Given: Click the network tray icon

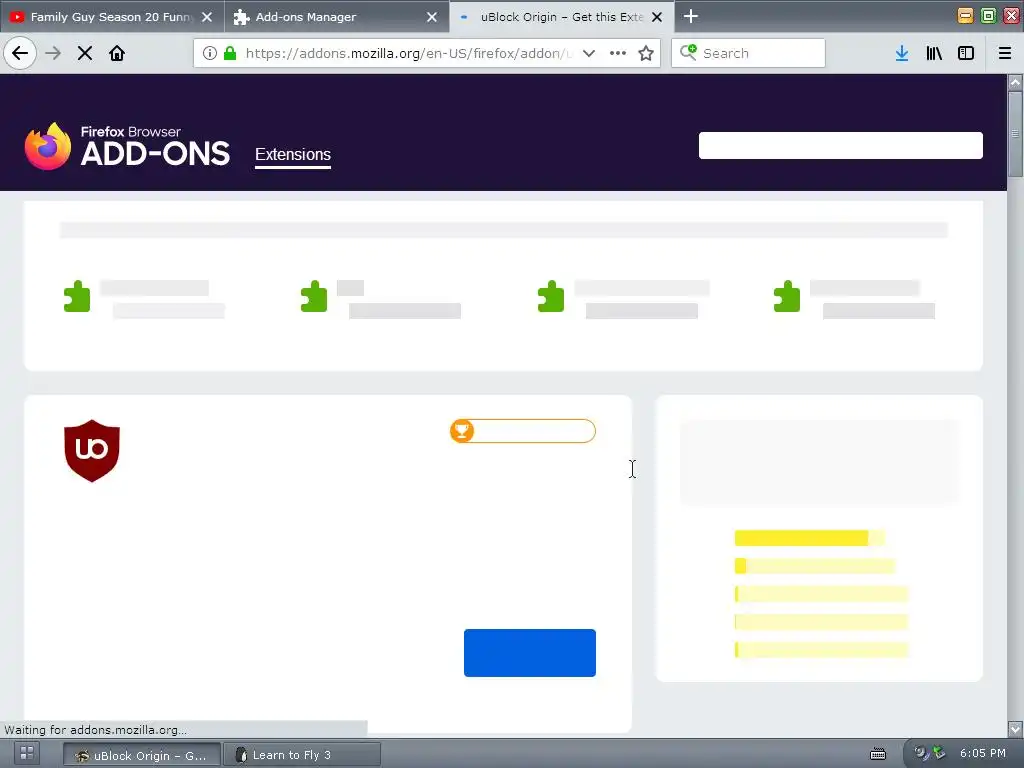Looking at the screenshot, I should tap(938, 753).
